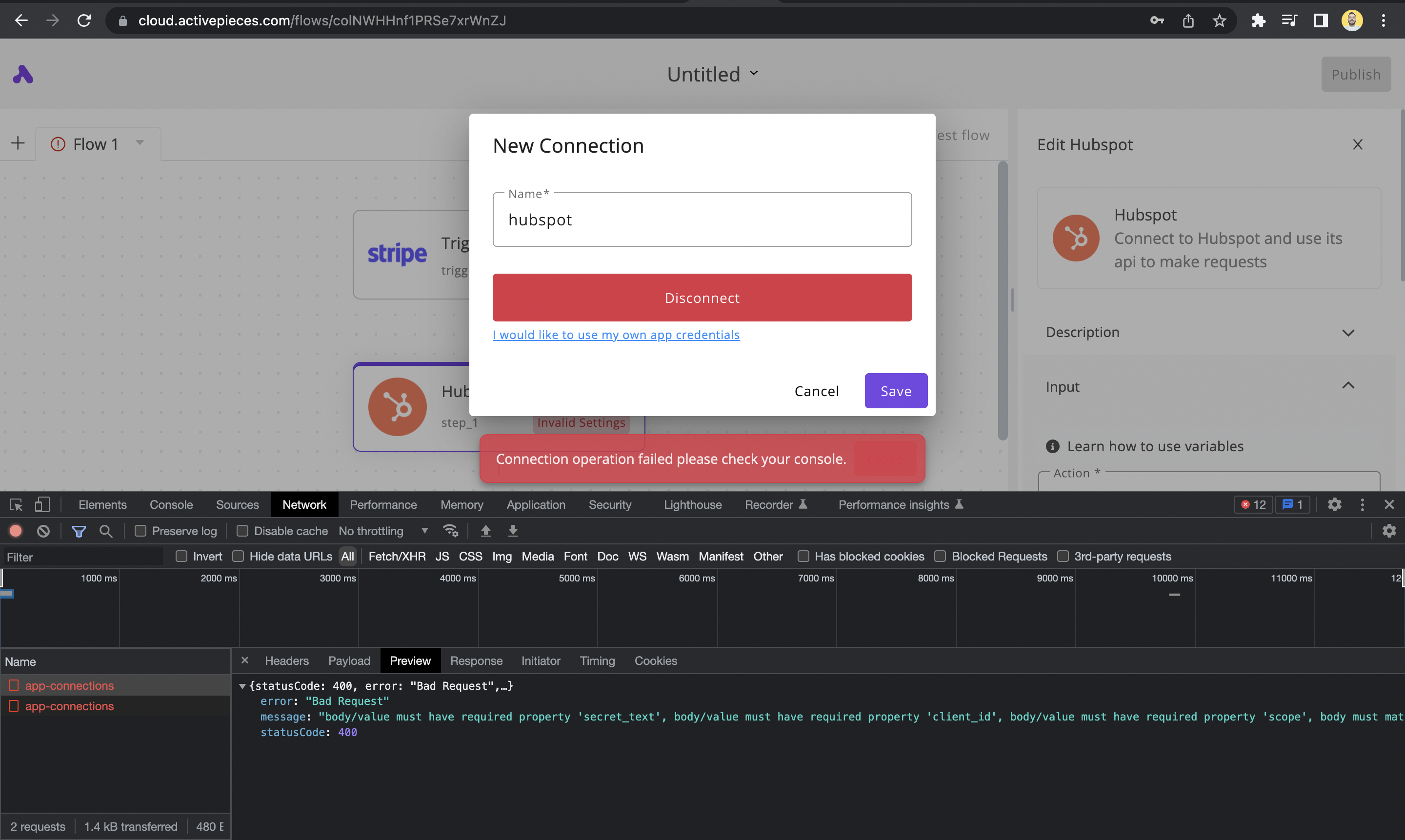The width and height of the screenshot is (1405, 840).
Task: Select the inspect element cursor tool
Action: (15, 504)
